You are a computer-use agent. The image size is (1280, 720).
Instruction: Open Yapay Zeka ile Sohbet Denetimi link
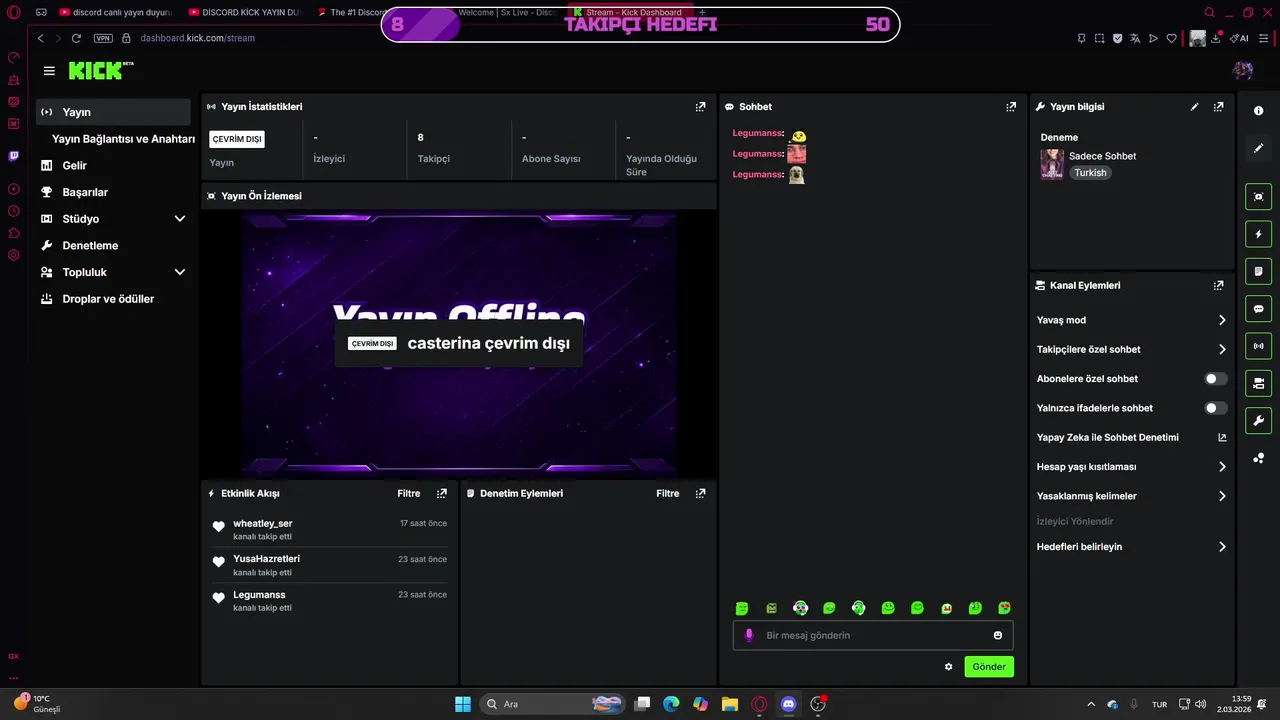click(1131, 438)
